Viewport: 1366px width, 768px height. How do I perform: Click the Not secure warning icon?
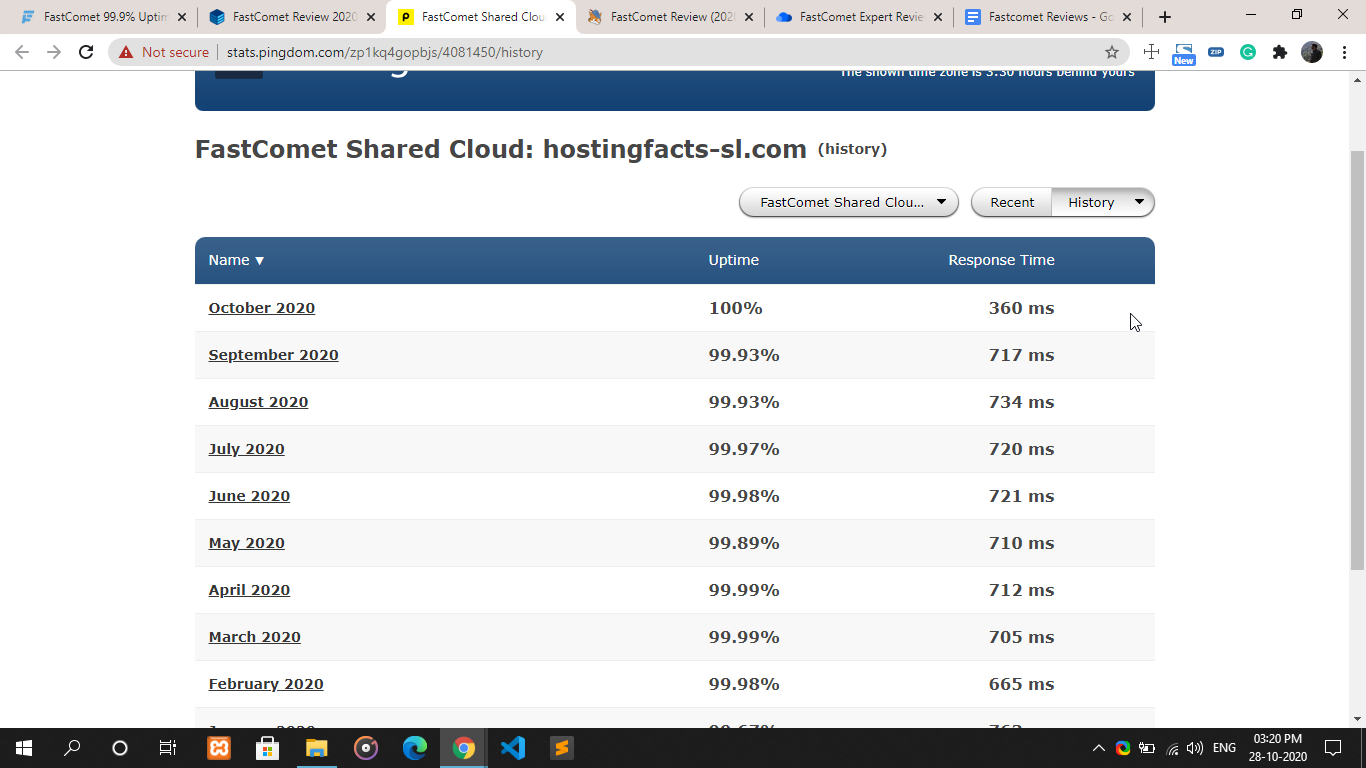126,52
